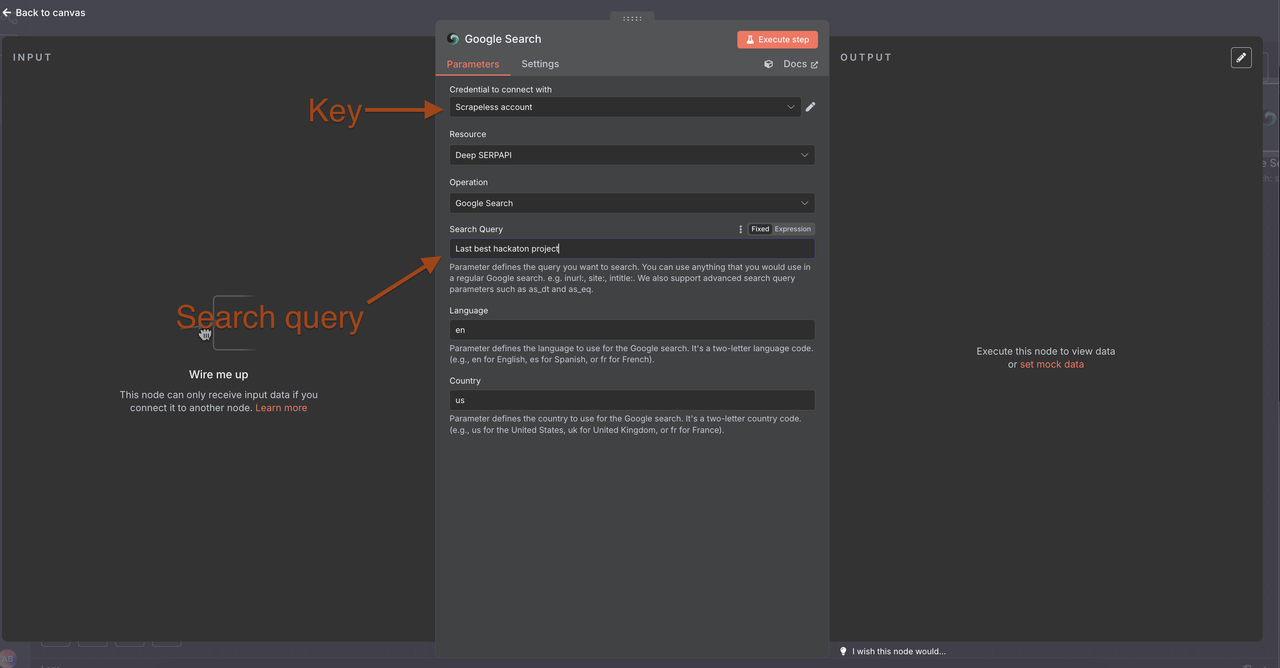Click the back arrow icon
The image size is (1280, 668).
tap(7, 13)
